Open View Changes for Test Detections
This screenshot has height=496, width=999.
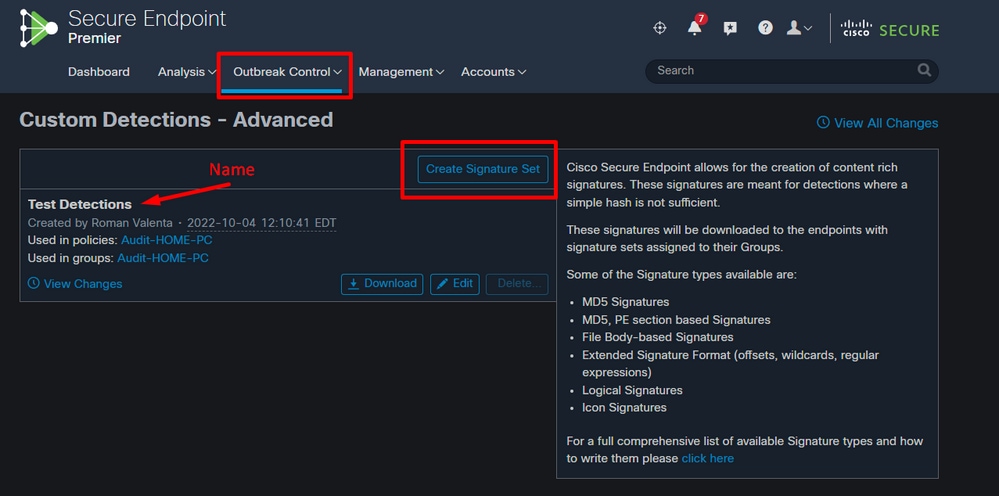click(x=75, y=284)
